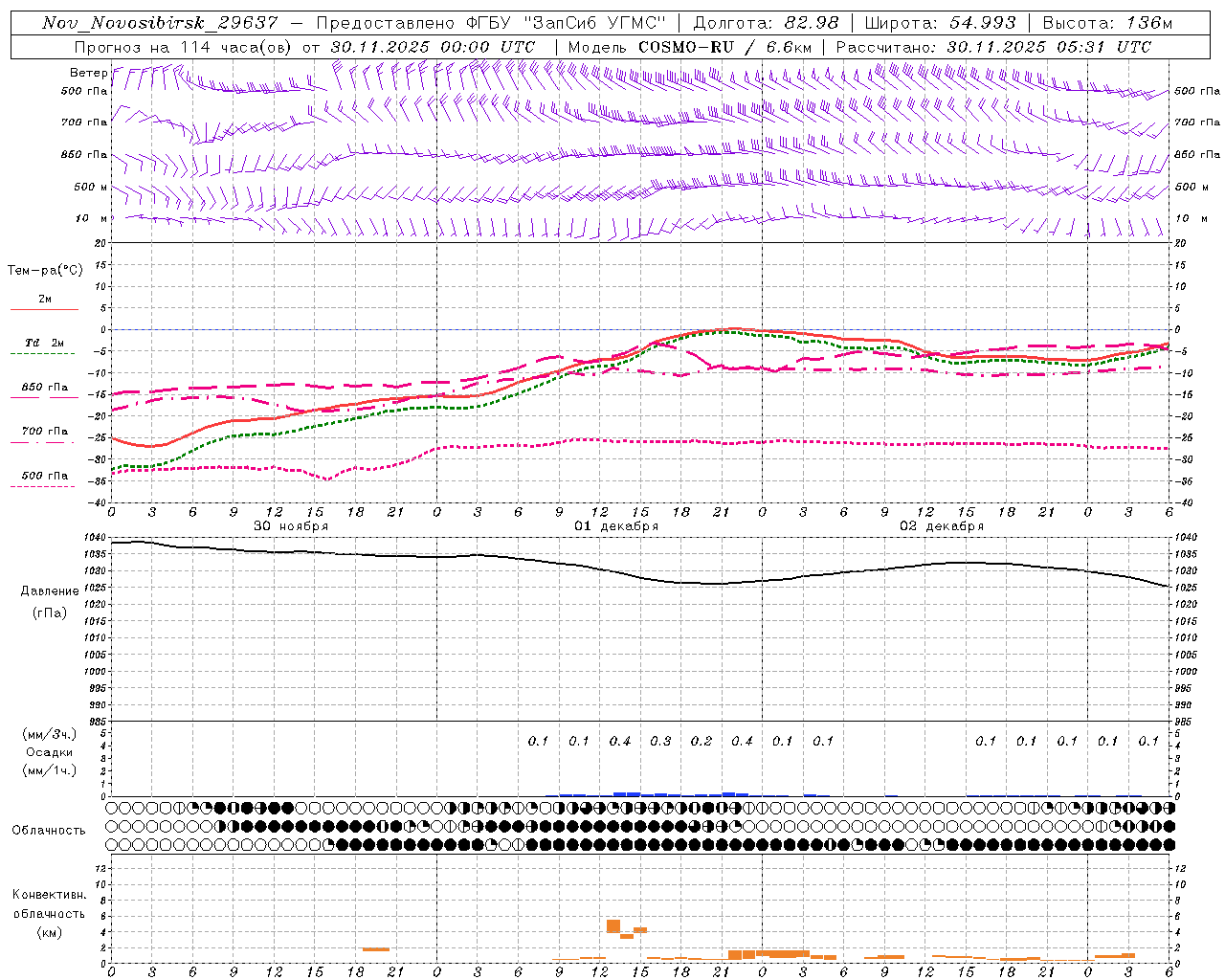Click the latitude value Широта: 54.993
The width and height of the screenshot is (1225, 980).
[940, 23]
